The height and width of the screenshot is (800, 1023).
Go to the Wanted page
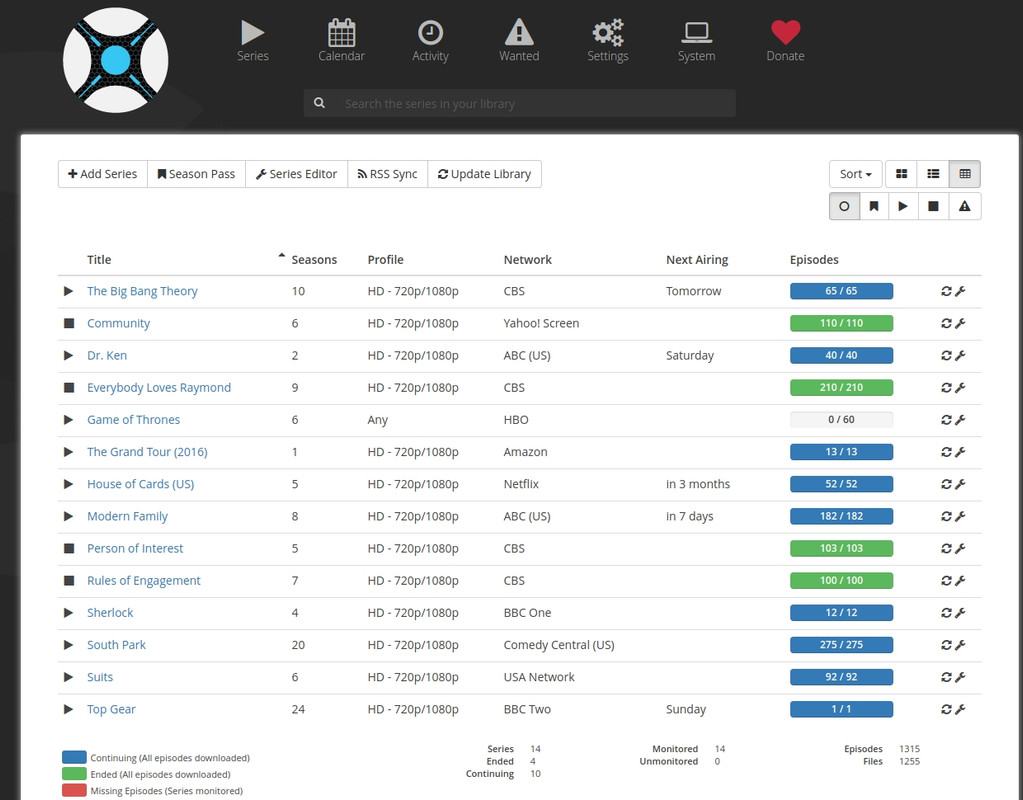click(519, 41)
